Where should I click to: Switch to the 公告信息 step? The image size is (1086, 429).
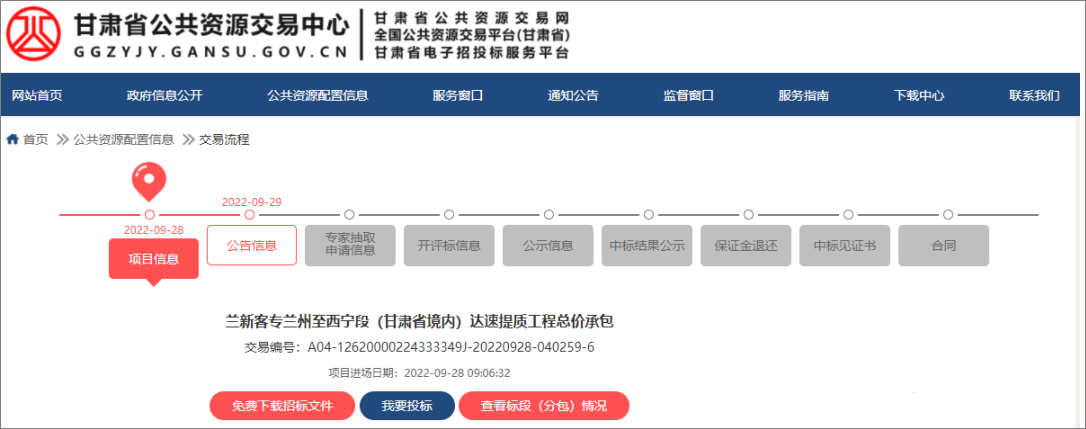click(x=252, y=245)
